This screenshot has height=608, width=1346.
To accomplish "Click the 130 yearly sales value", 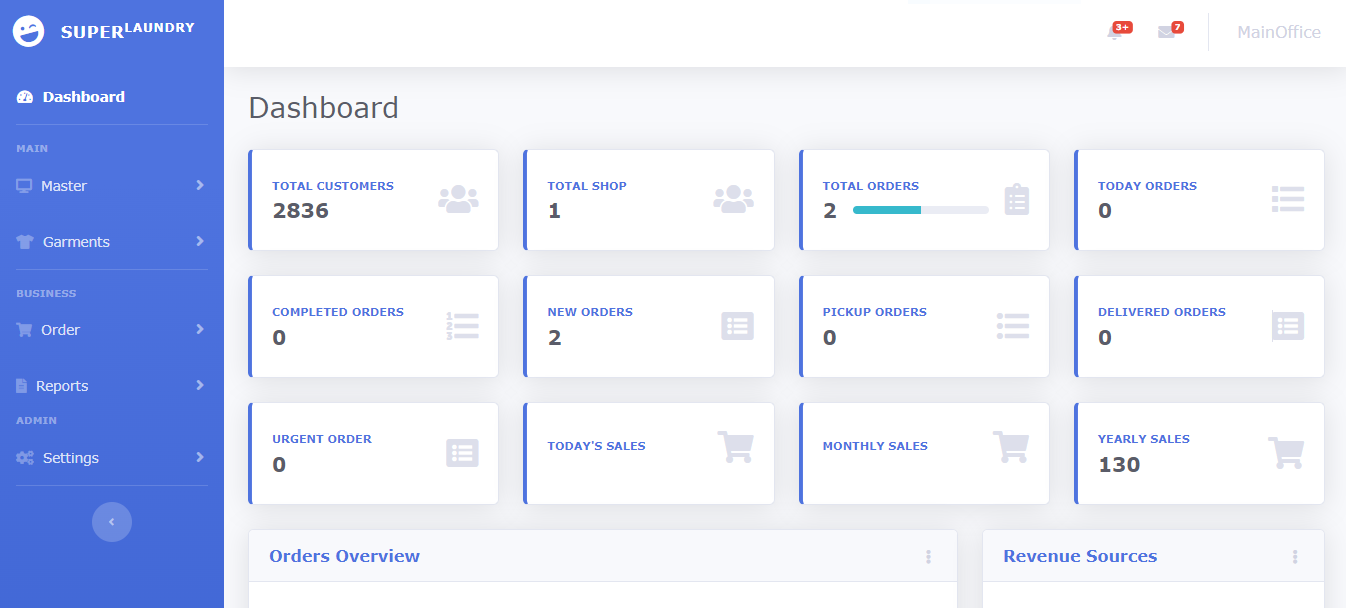I will point(1119,465).
